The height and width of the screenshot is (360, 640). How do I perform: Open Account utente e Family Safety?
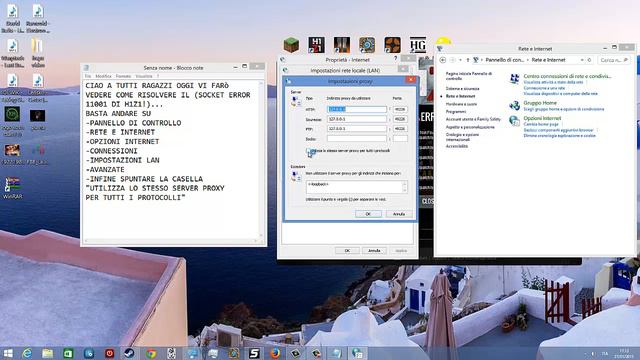click(x=473, y=119)
